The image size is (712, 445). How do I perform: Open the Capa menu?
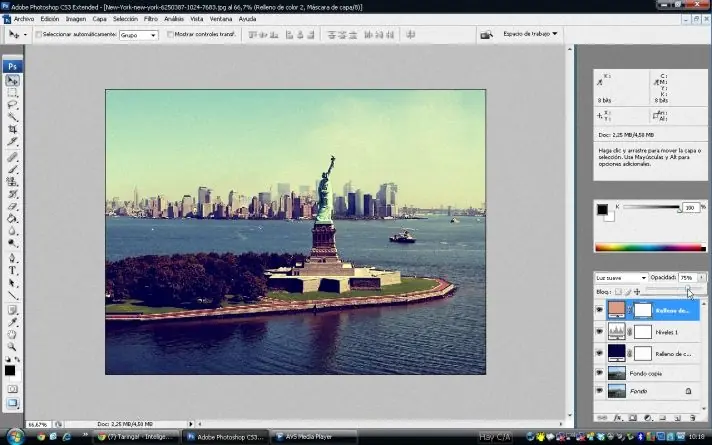pos(99,18)
